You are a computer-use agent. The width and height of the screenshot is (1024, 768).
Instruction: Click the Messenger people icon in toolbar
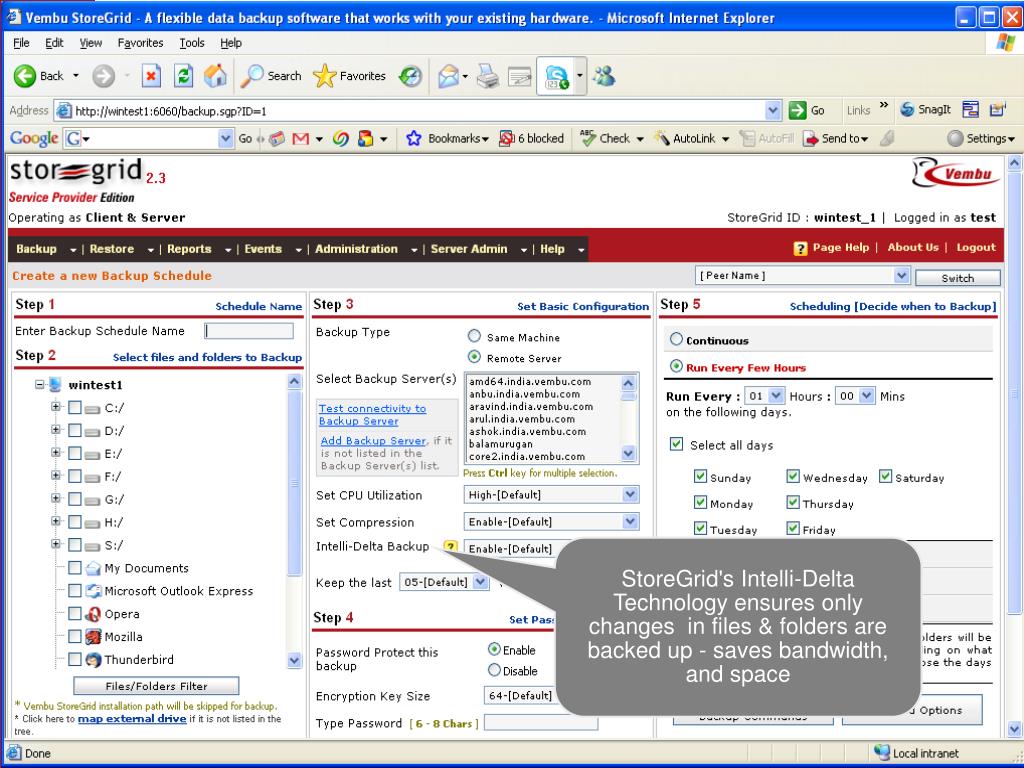tap(604, 76)
